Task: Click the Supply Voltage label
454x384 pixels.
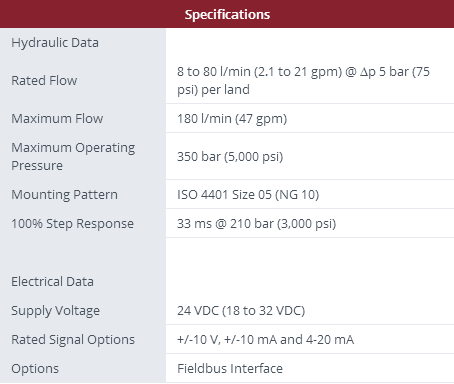Action: click(56, 311)
